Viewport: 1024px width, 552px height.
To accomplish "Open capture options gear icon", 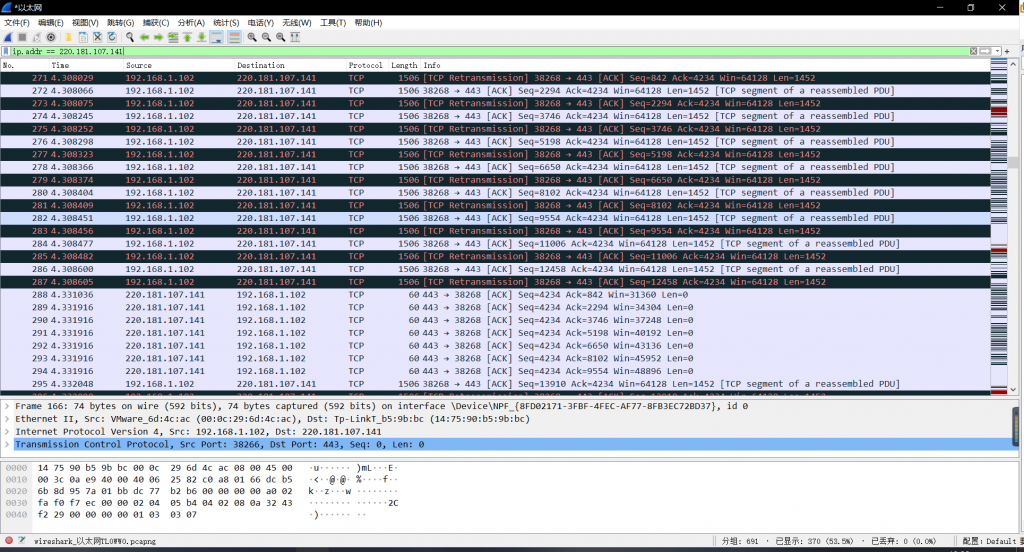I will tap(51, 37).
